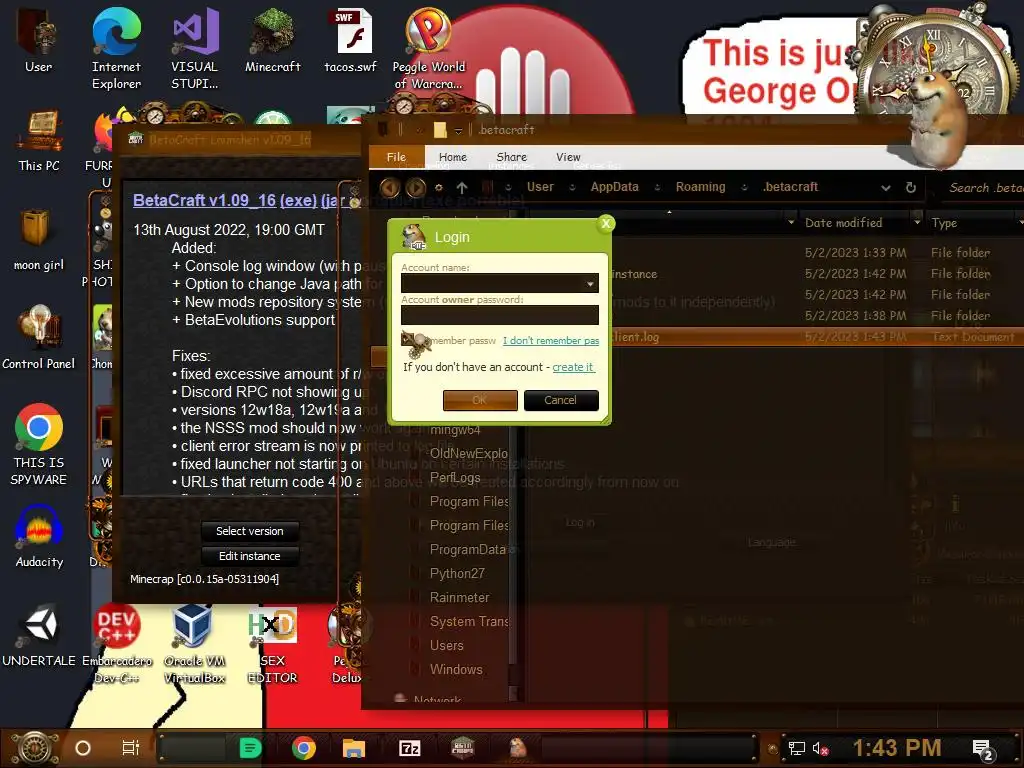Screen dimensions: 1024x768
Task: Click the taskbar clock showing 1:43 PM
Action: click(897, 748)
